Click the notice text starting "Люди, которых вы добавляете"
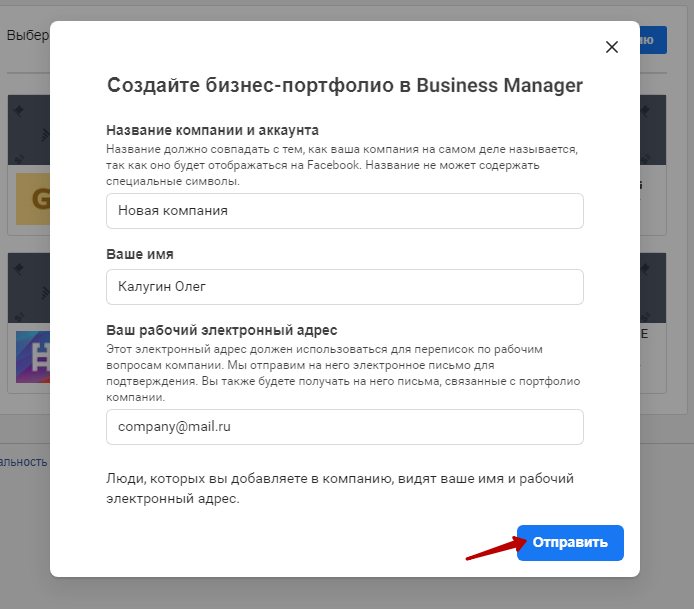This screenshot has height=609, width=694. pyautogui.click(x=340, y=488)
